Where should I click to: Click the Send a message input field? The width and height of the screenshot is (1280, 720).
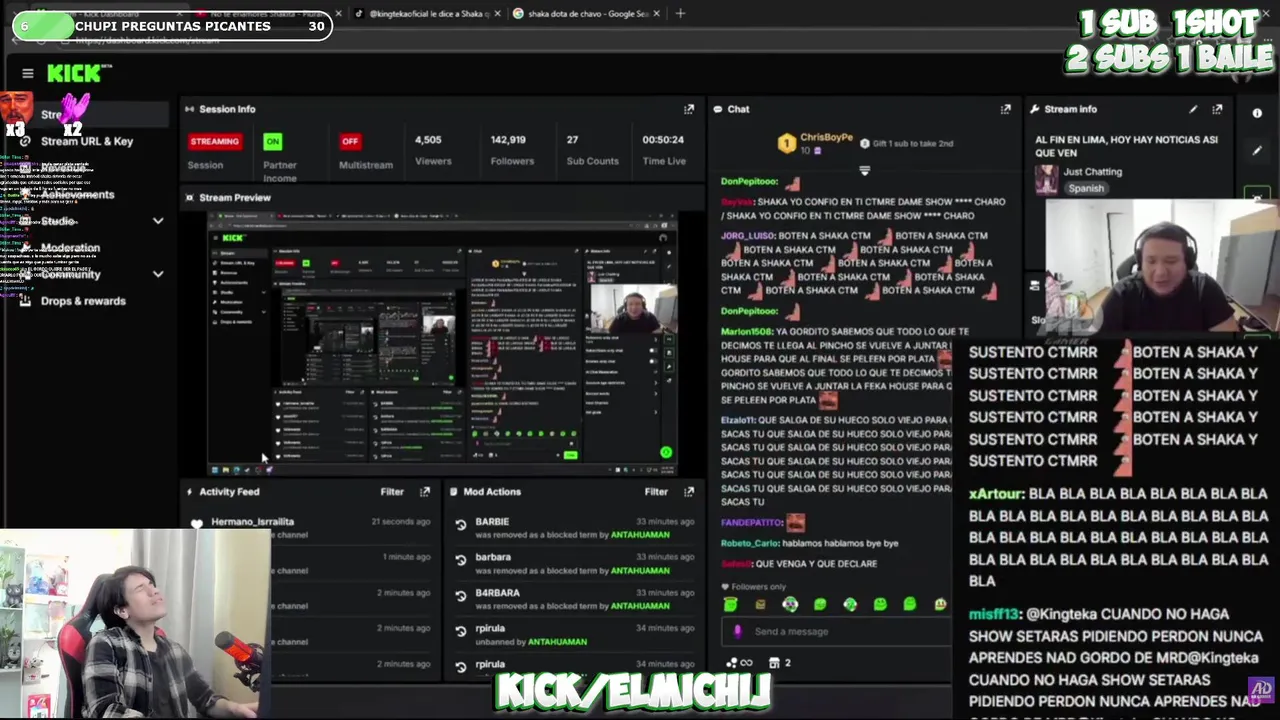[835, 631]
